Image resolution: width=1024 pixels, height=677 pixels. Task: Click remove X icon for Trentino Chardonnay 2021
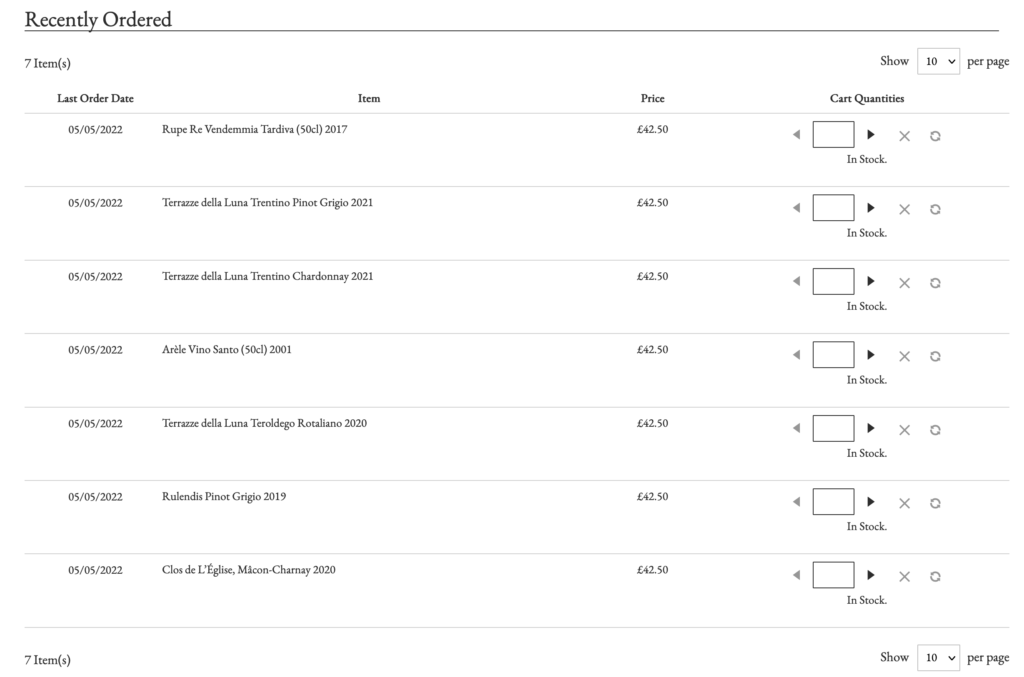[x=904, y=283]
